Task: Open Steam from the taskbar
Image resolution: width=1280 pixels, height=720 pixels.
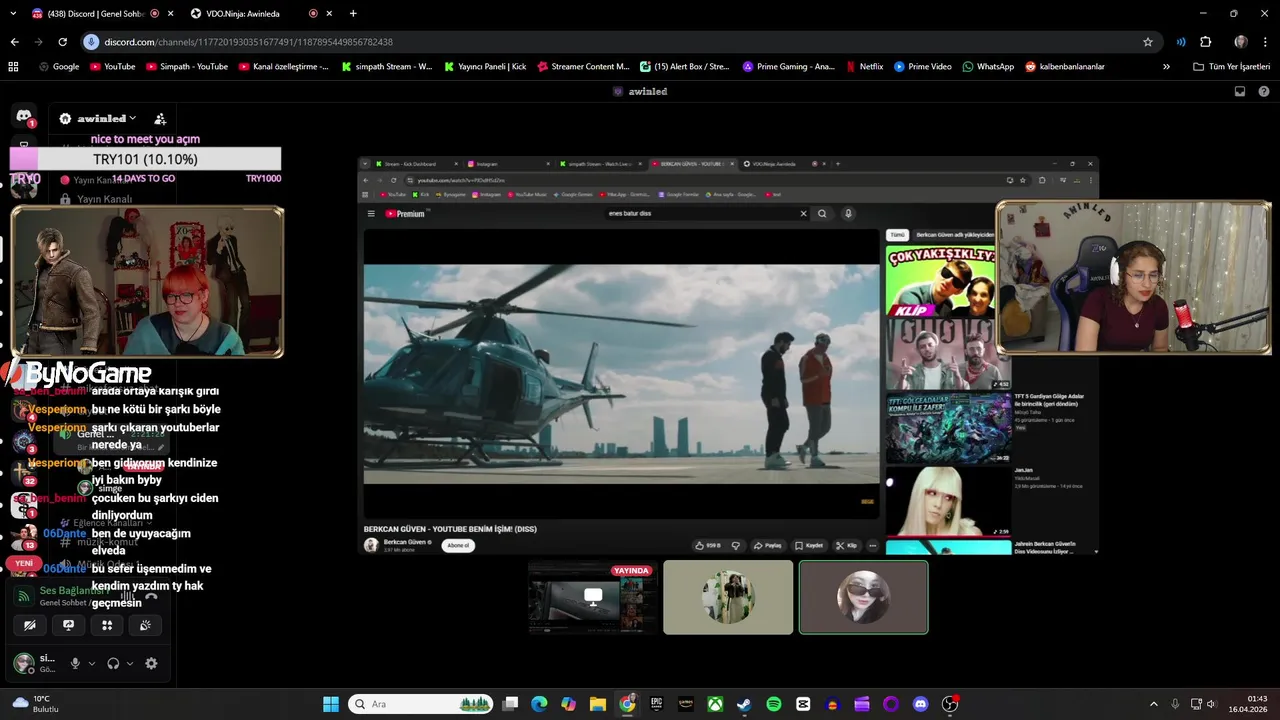Action: pyautogui.click(x=744, y=704)
